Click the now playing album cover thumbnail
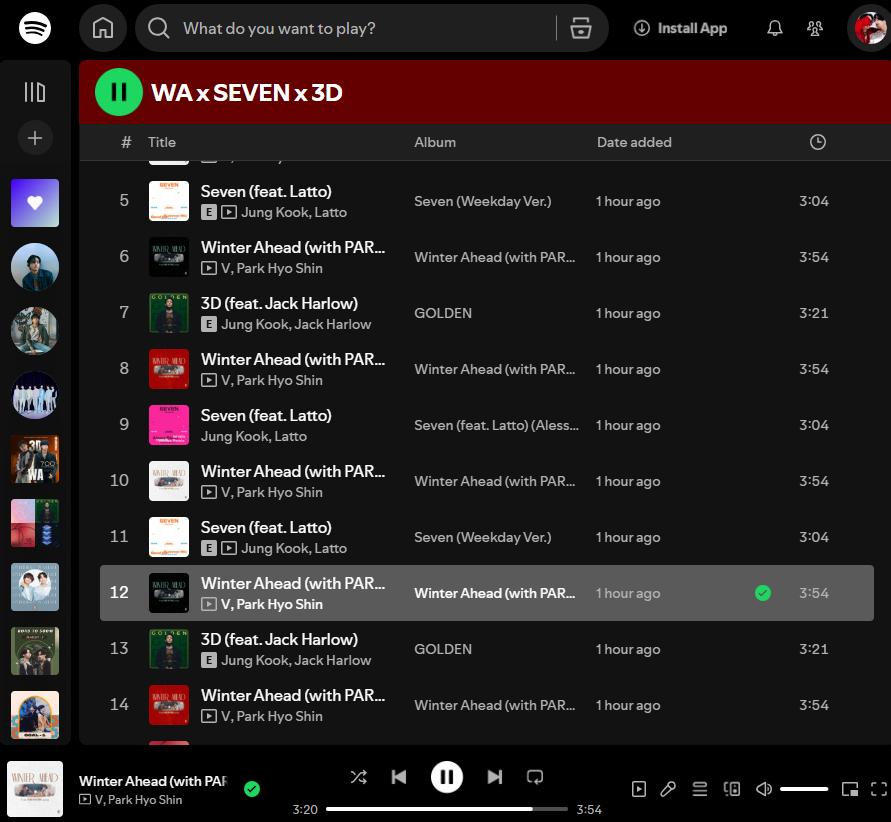This screenshot has width=891, height=822. tap(35, 788)
